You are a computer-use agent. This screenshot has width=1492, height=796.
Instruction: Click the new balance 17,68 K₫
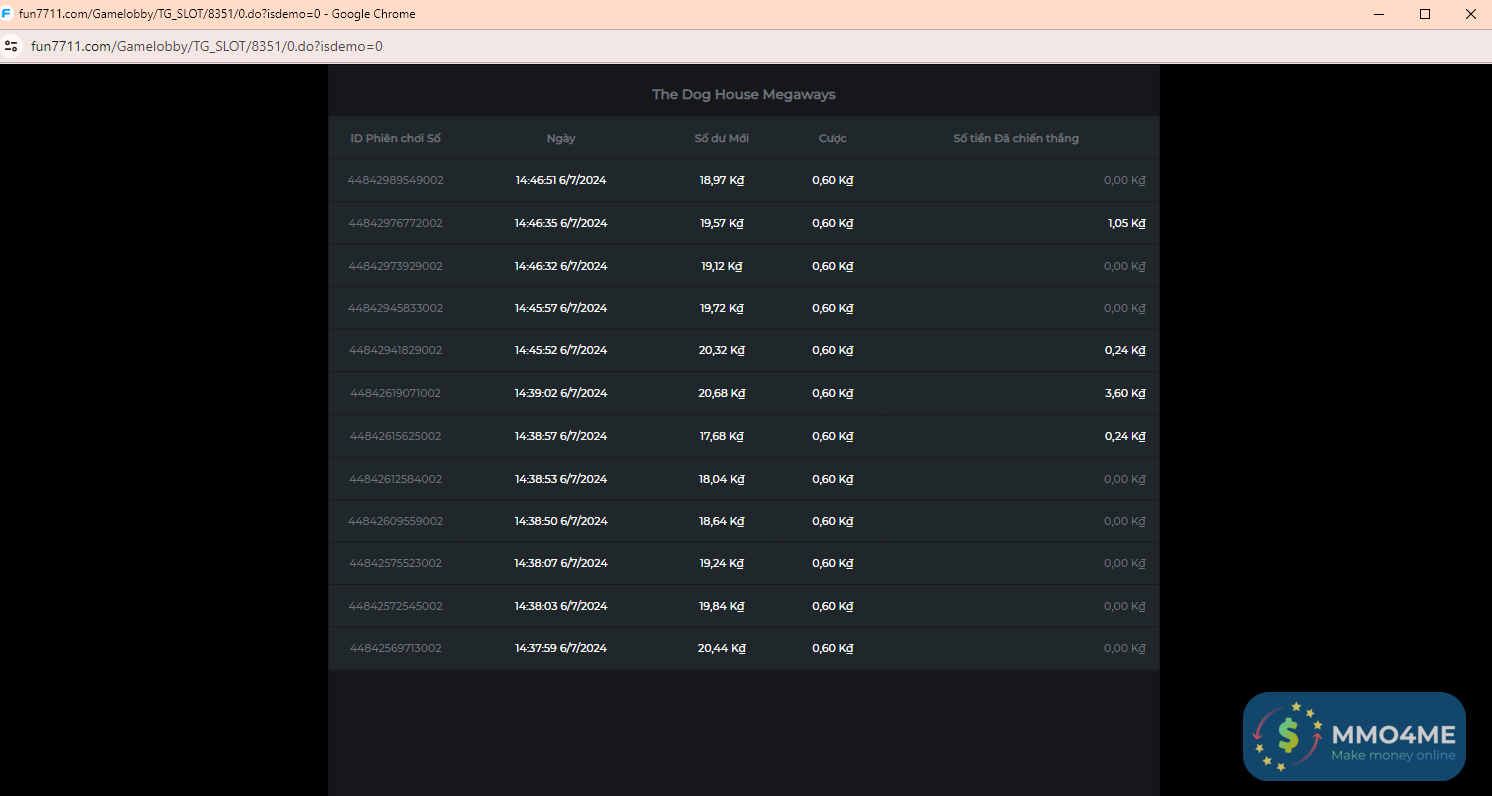722,436
